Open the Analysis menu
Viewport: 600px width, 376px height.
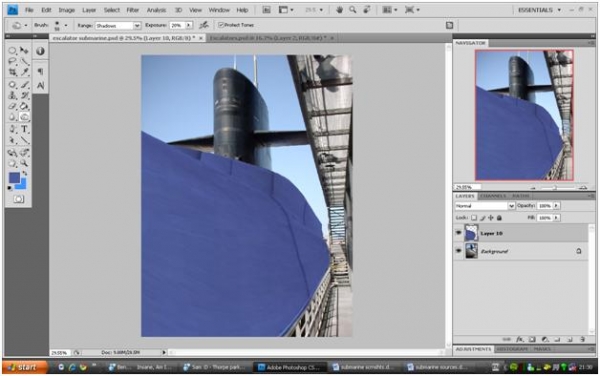point(156,10)
